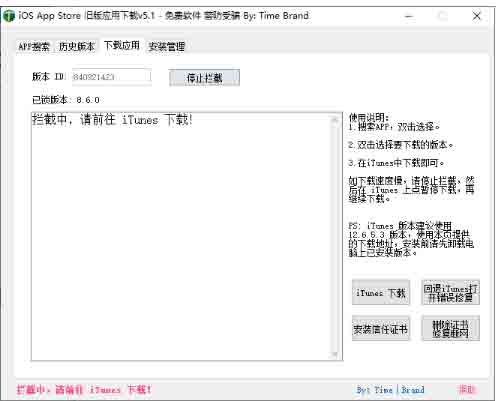Click the log box scrollbar down arrow
The image size is (496, 401).
pyautogui.click(x=334, y=354)
